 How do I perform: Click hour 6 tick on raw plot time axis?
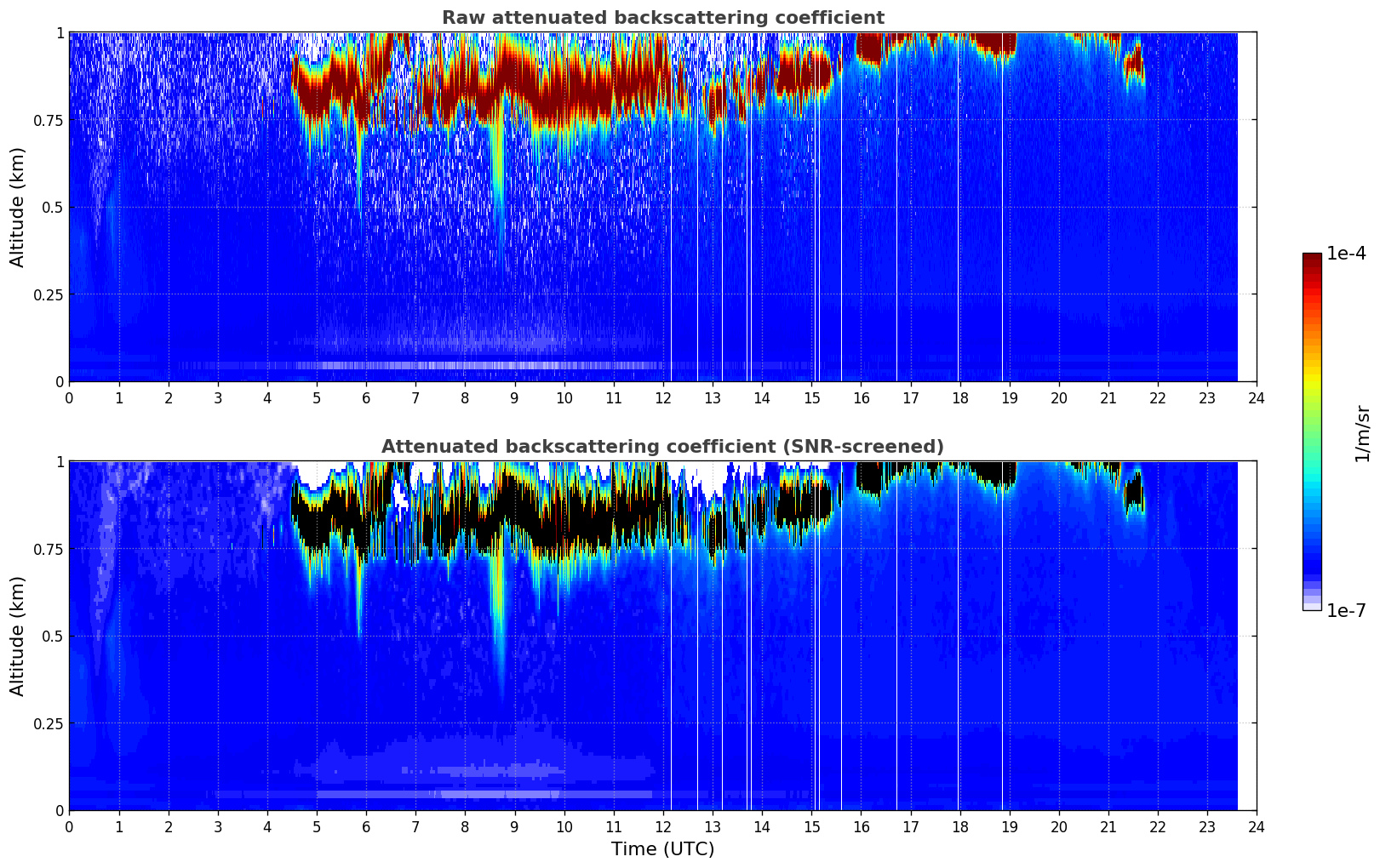[x=366, y=397]
